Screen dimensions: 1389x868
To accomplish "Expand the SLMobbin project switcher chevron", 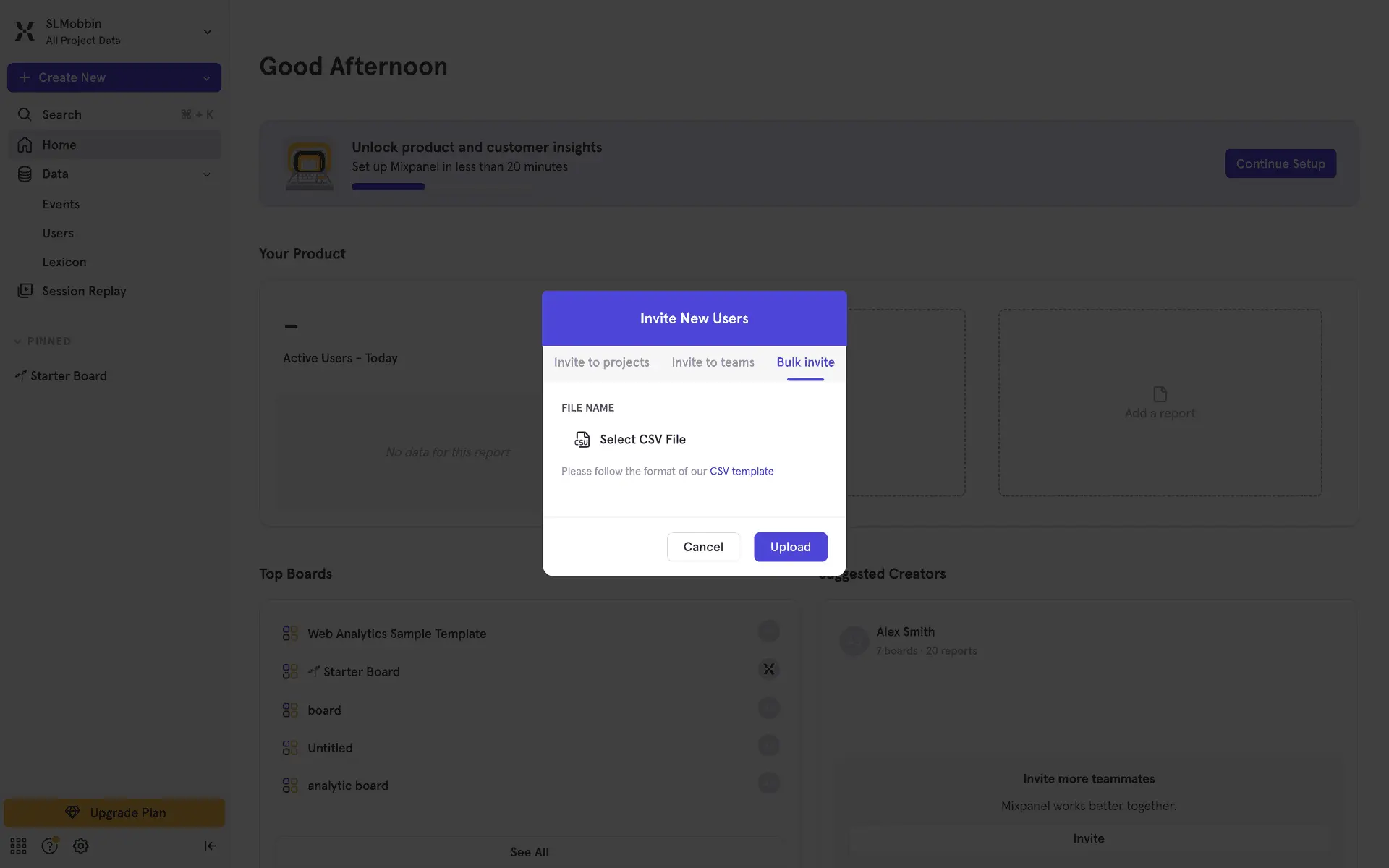I will 208,32.
